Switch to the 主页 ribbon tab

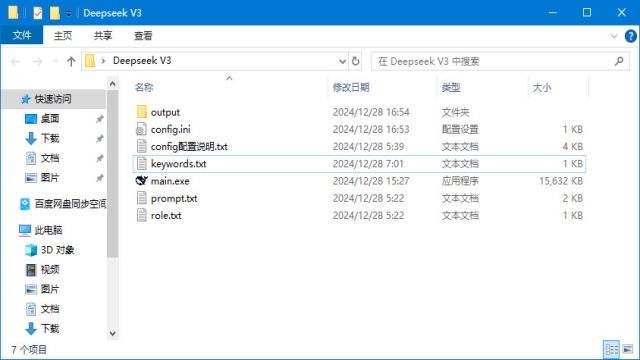click(x=63, y=36)
